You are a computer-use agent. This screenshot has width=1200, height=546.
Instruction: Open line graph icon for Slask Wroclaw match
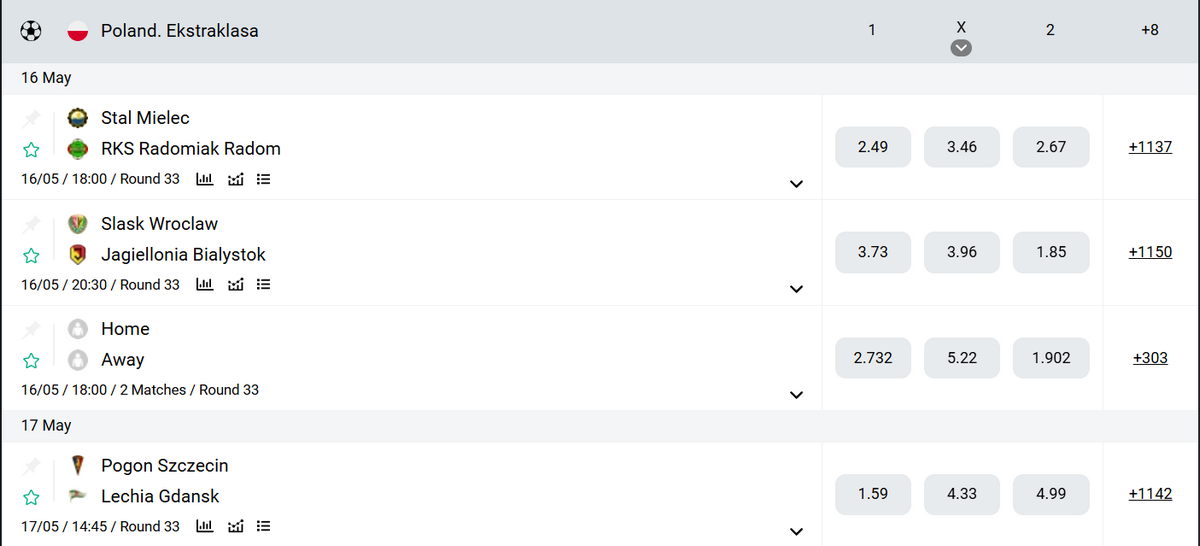point(236,285)
